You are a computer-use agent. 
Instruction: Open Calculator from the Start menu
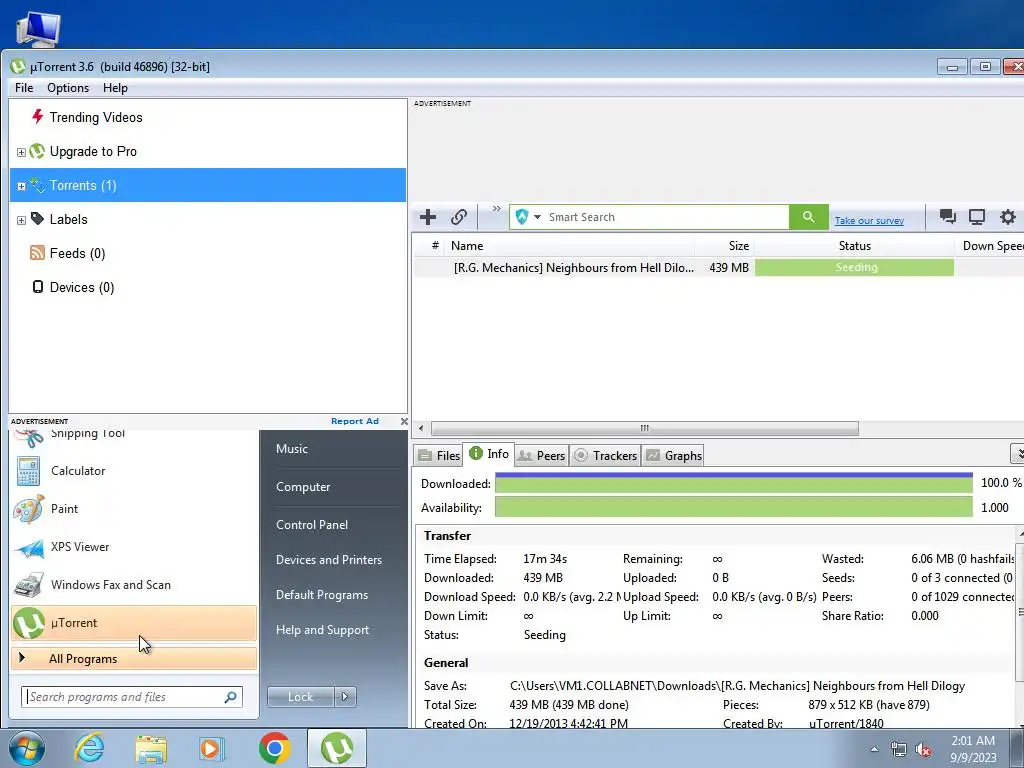point(135,471)
